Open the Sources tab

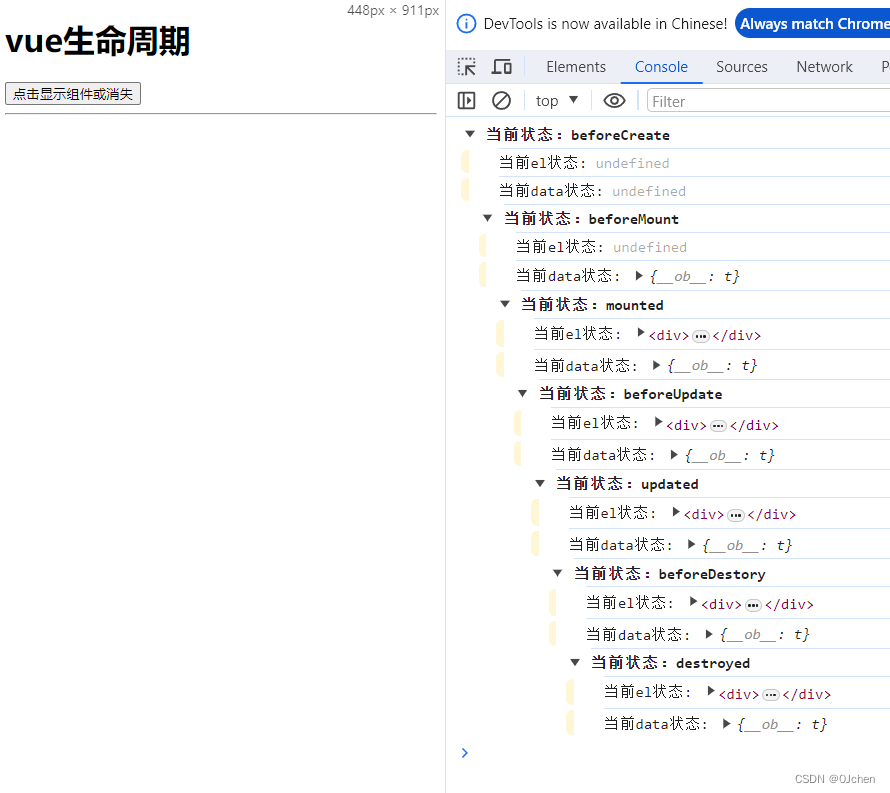(x=741, y=67)
